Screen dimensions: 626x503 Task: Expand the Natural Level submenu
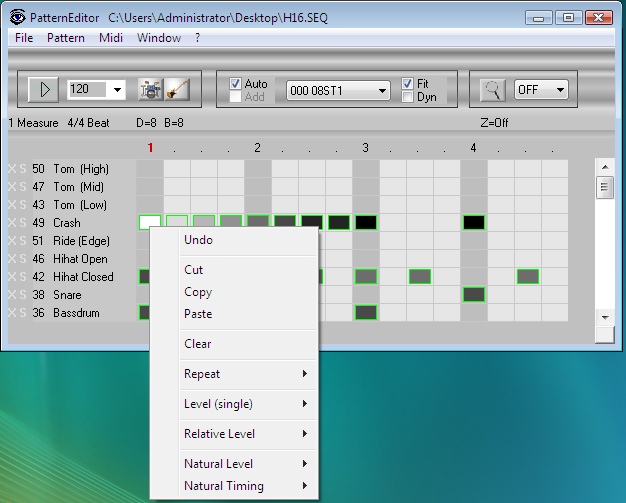click(x=248, y=463)
